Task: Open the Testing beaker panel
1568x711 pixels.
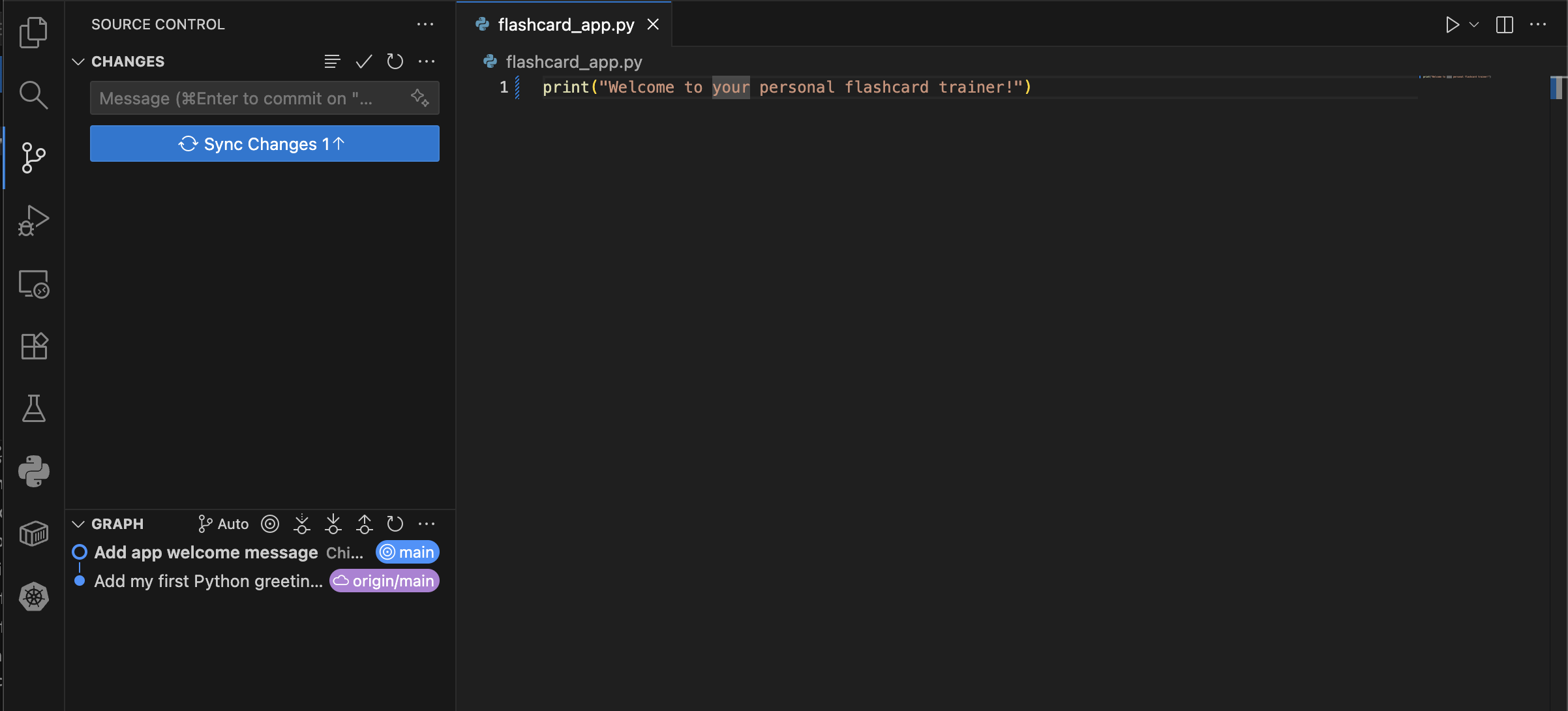Action: click(x=33, y=408)
